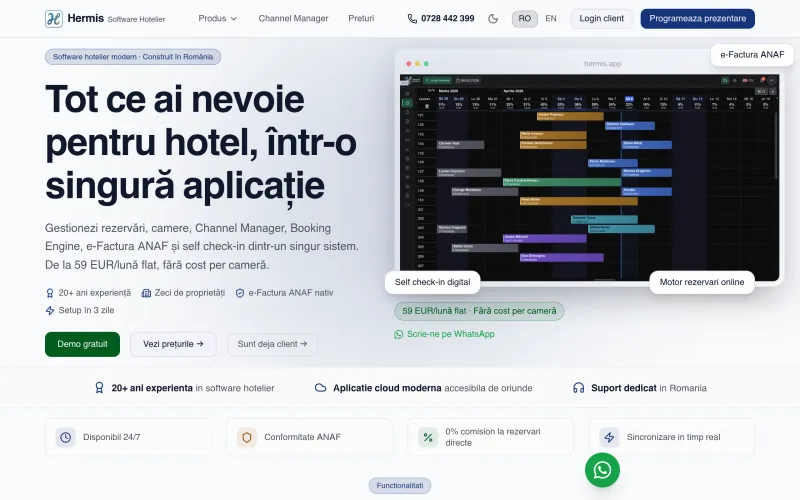Click Conformitate ANAF card text

point(302,437)
